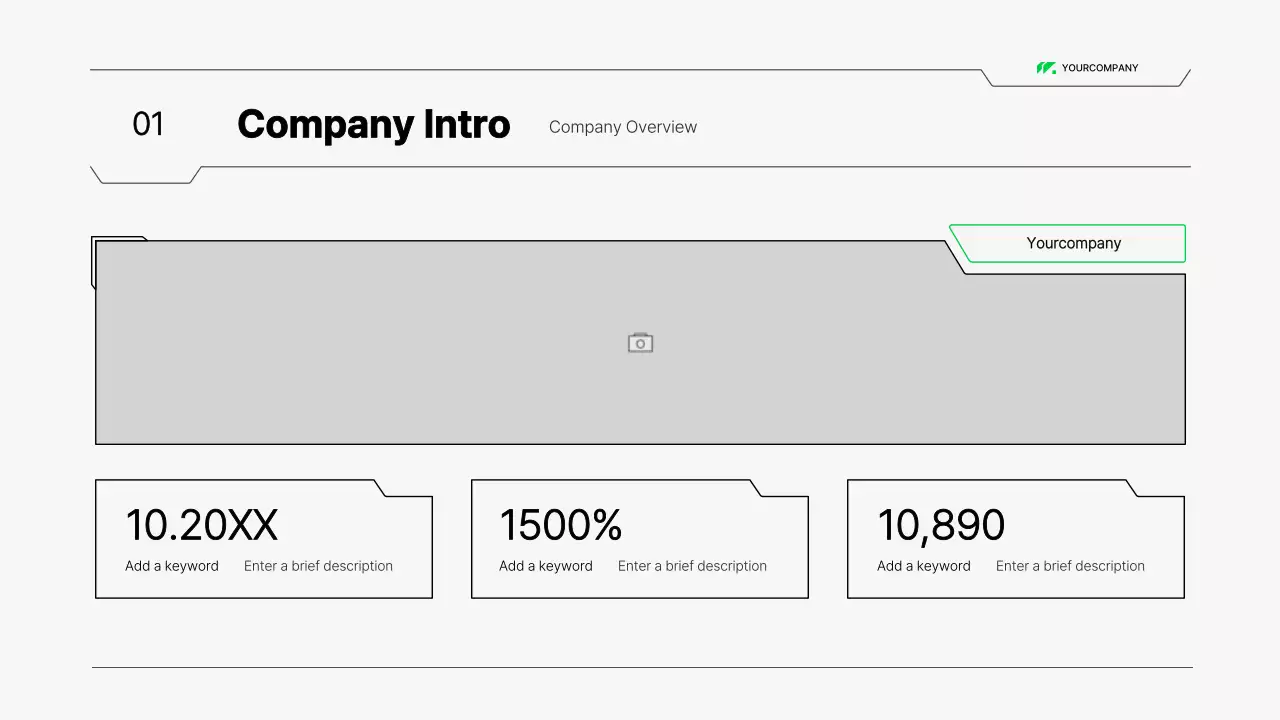Select the 10.20XX statistic text

201,525
